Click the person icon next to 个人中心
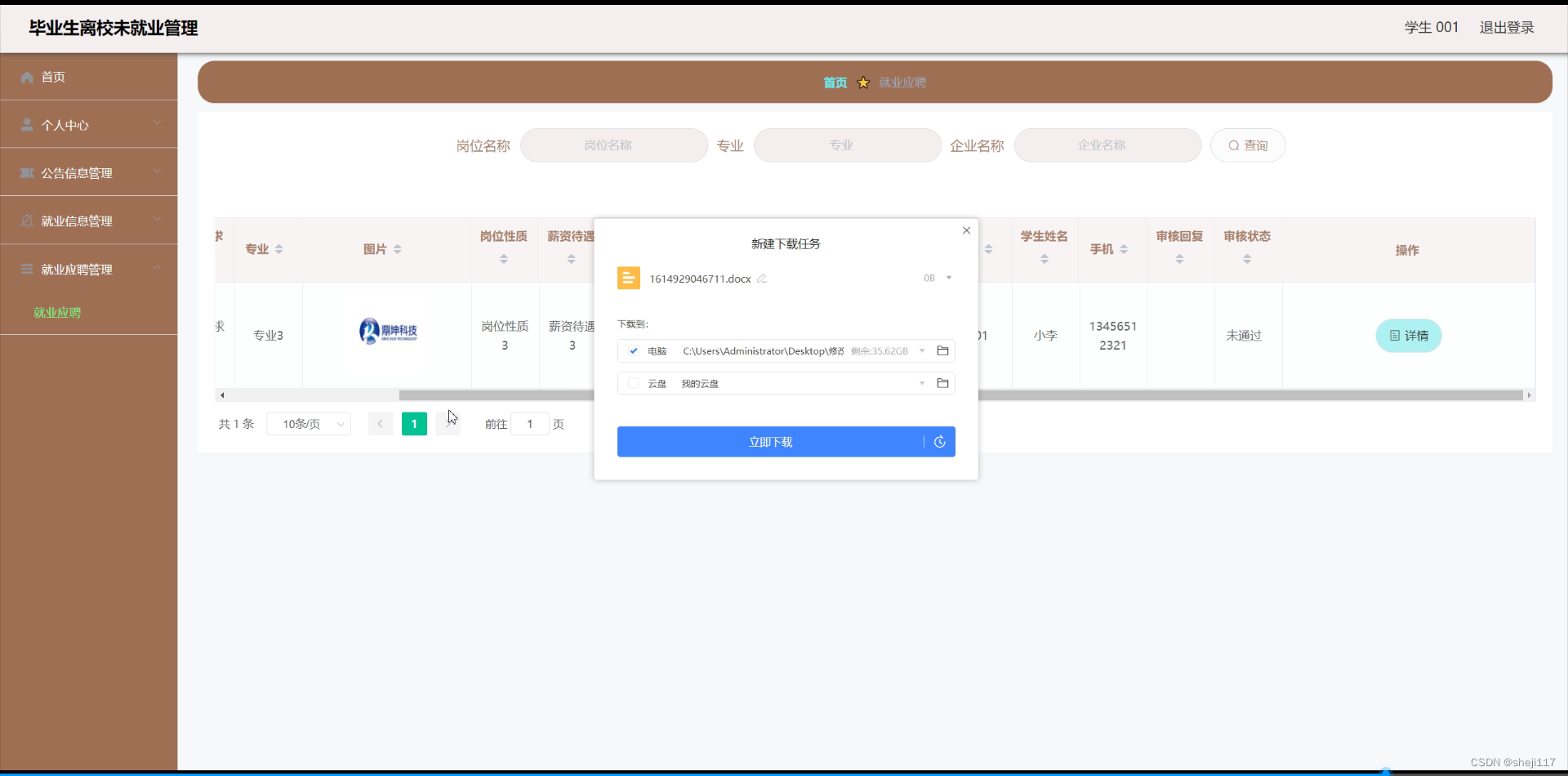 [27, 124]
